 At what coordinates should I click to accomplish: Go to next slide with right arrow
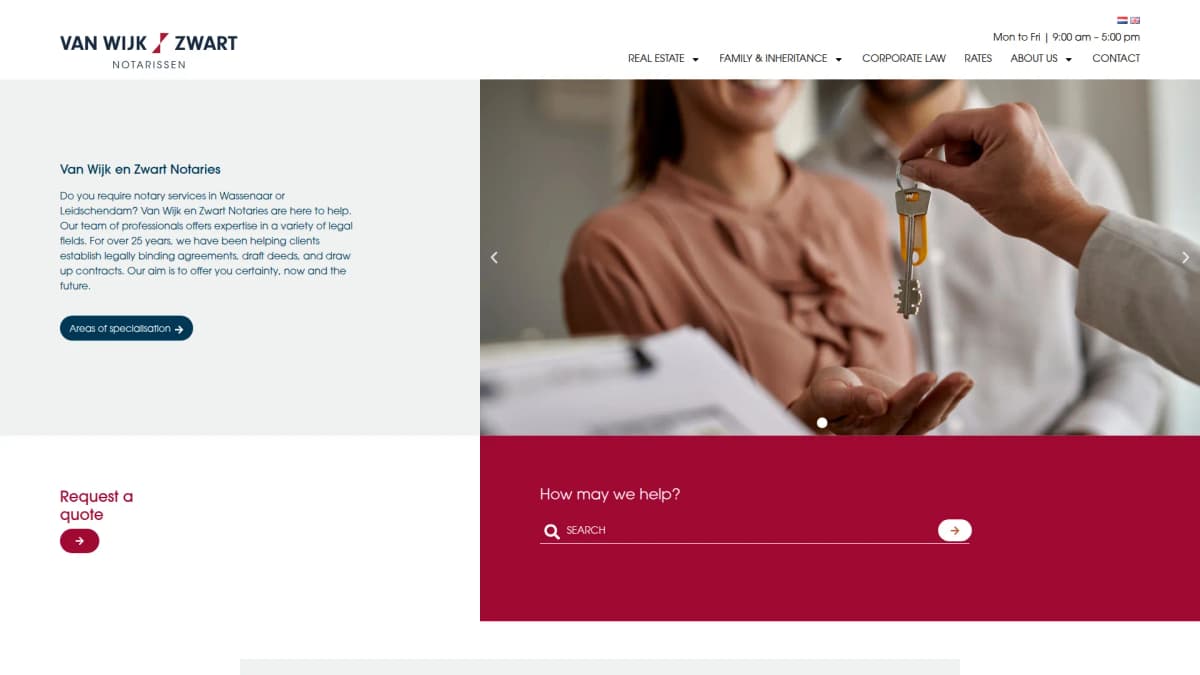click(x=1186, y=257)
